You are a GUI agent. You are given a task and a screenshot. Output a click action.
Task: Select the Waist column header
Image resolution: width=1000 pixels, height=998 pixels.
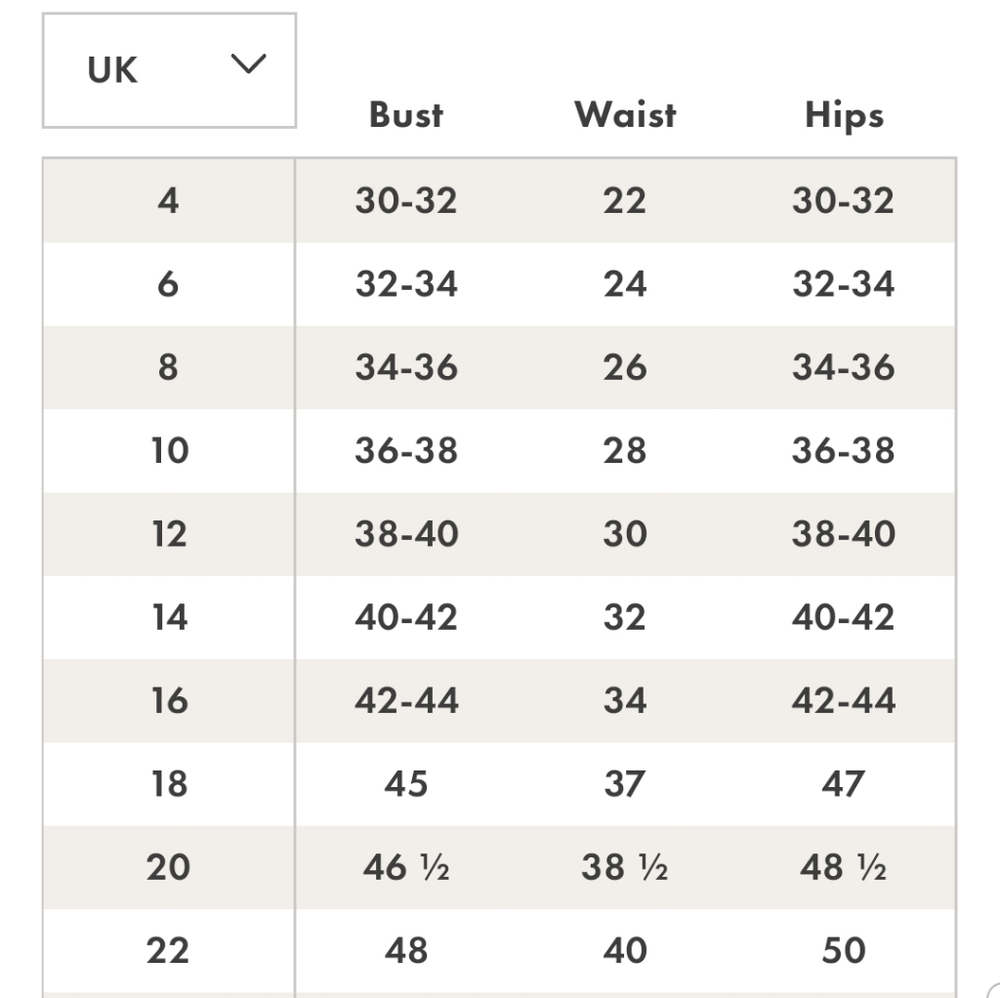[x=624, y=115]
